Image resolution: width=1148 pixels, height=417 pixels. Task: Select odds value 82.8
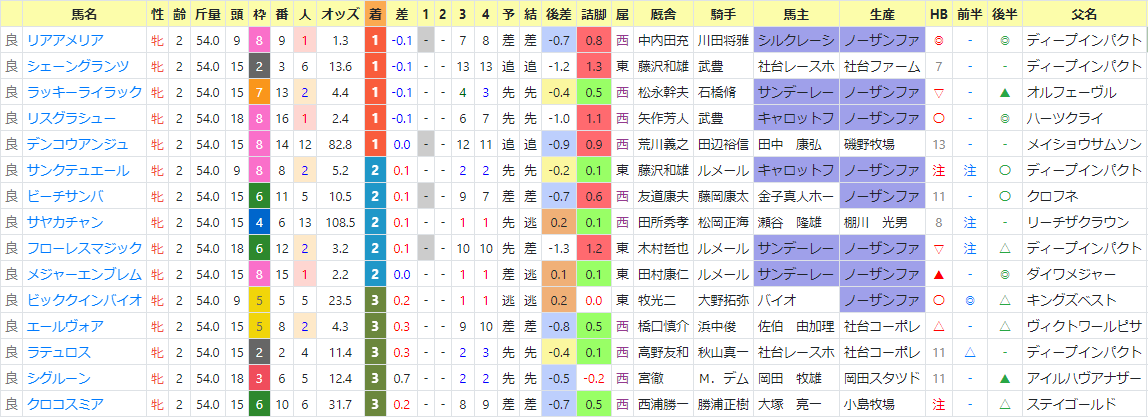point(340,145)
